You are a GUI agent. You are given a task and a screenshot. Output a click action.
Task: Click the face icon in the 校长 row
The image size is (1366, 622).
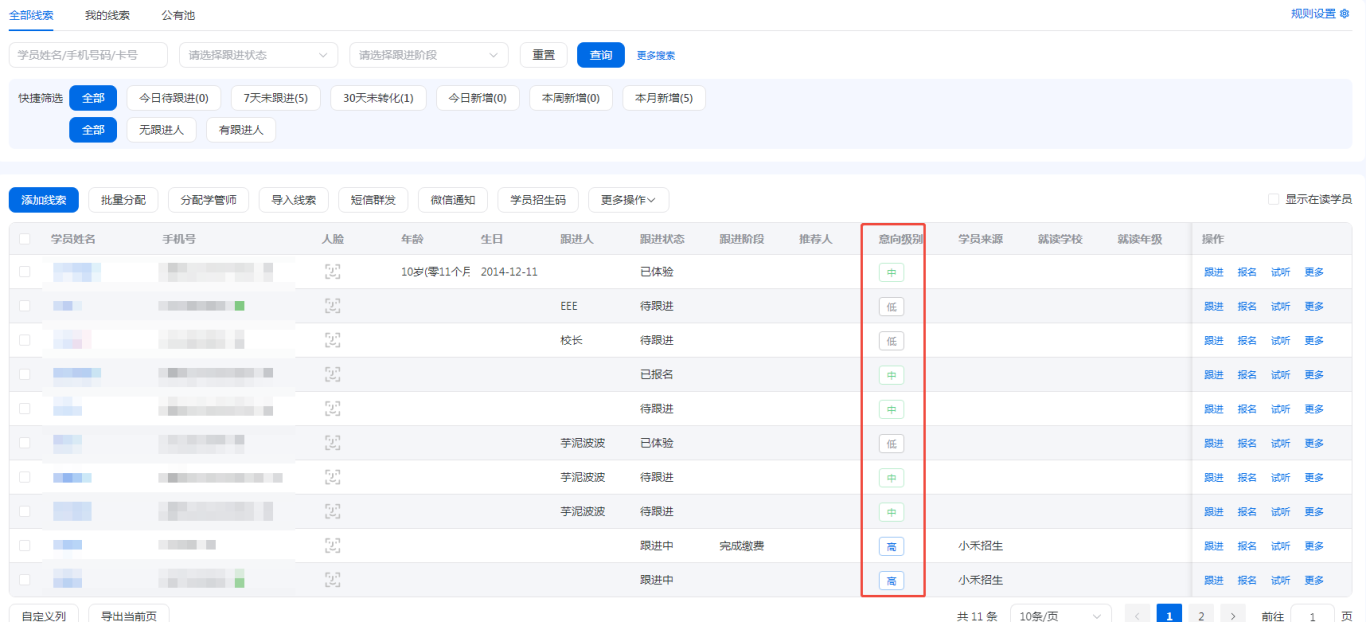(x=333, y=340)
